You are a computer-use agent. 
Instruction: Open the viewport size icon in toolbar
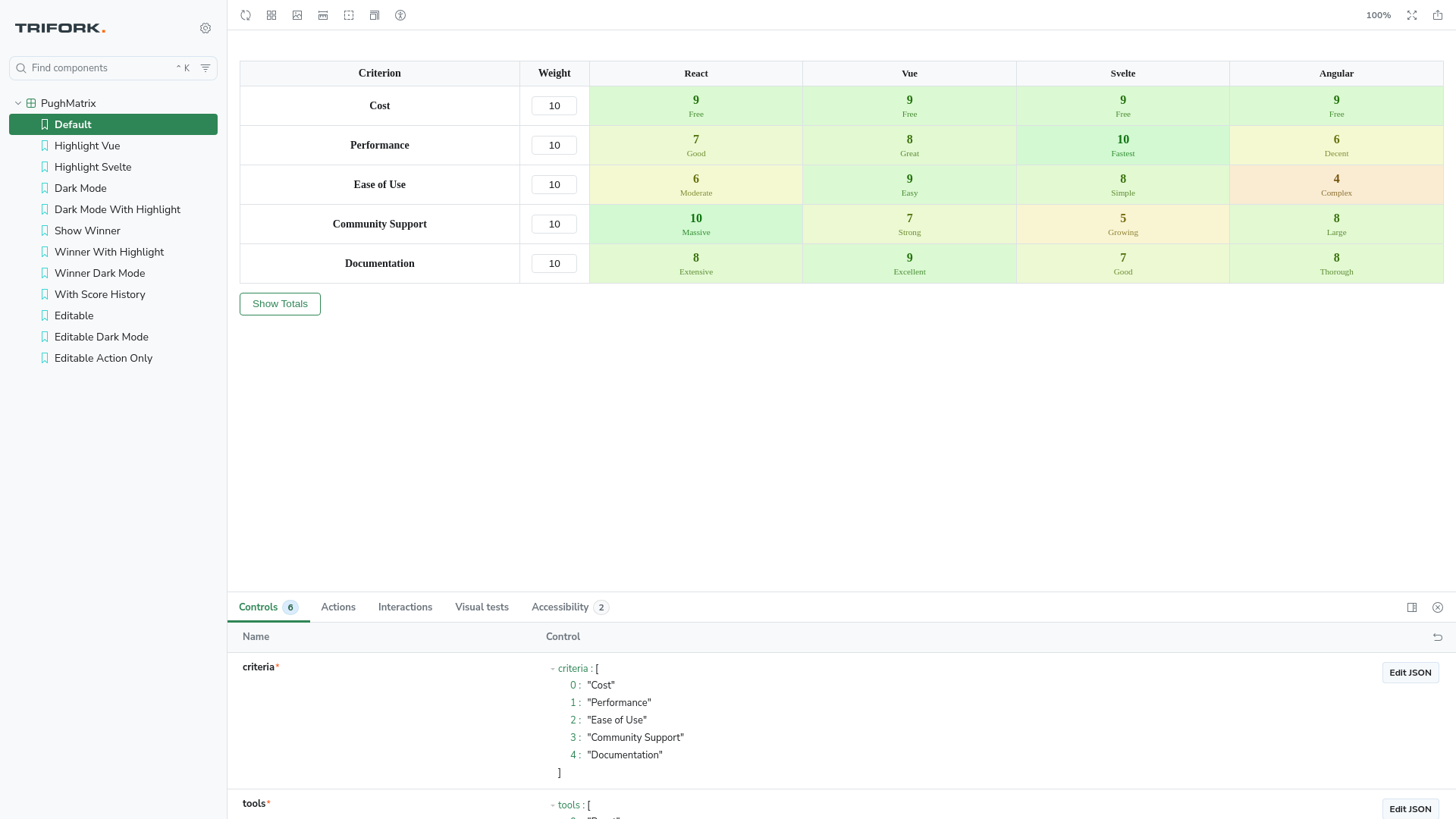point(375,15)
